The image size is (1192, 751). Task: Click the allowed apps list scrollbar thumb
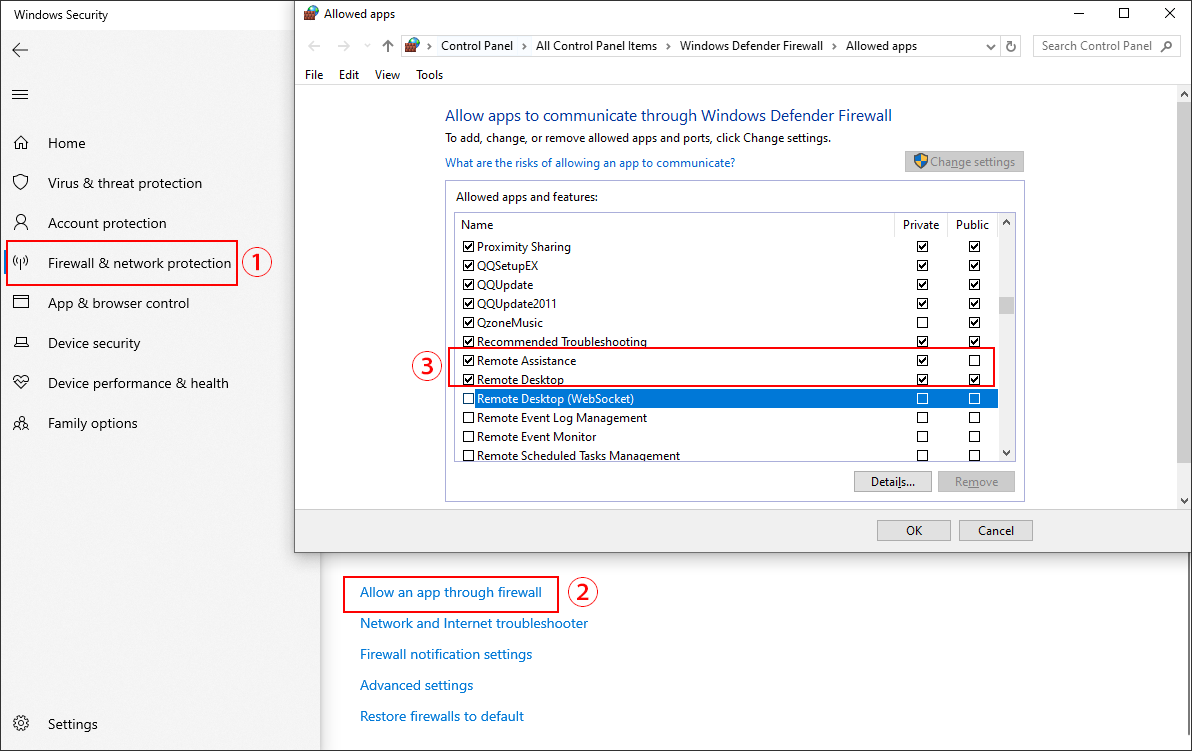tap(1007, 305)
